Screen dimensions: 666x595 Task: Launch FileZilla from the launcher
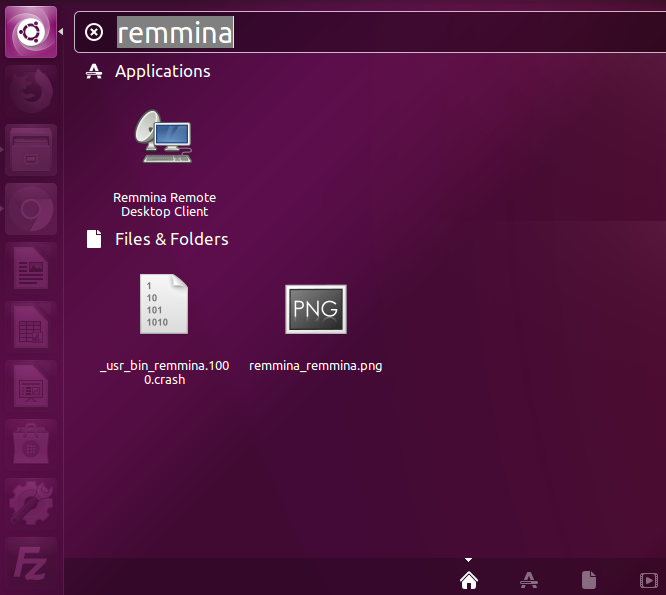pos(31,563)
